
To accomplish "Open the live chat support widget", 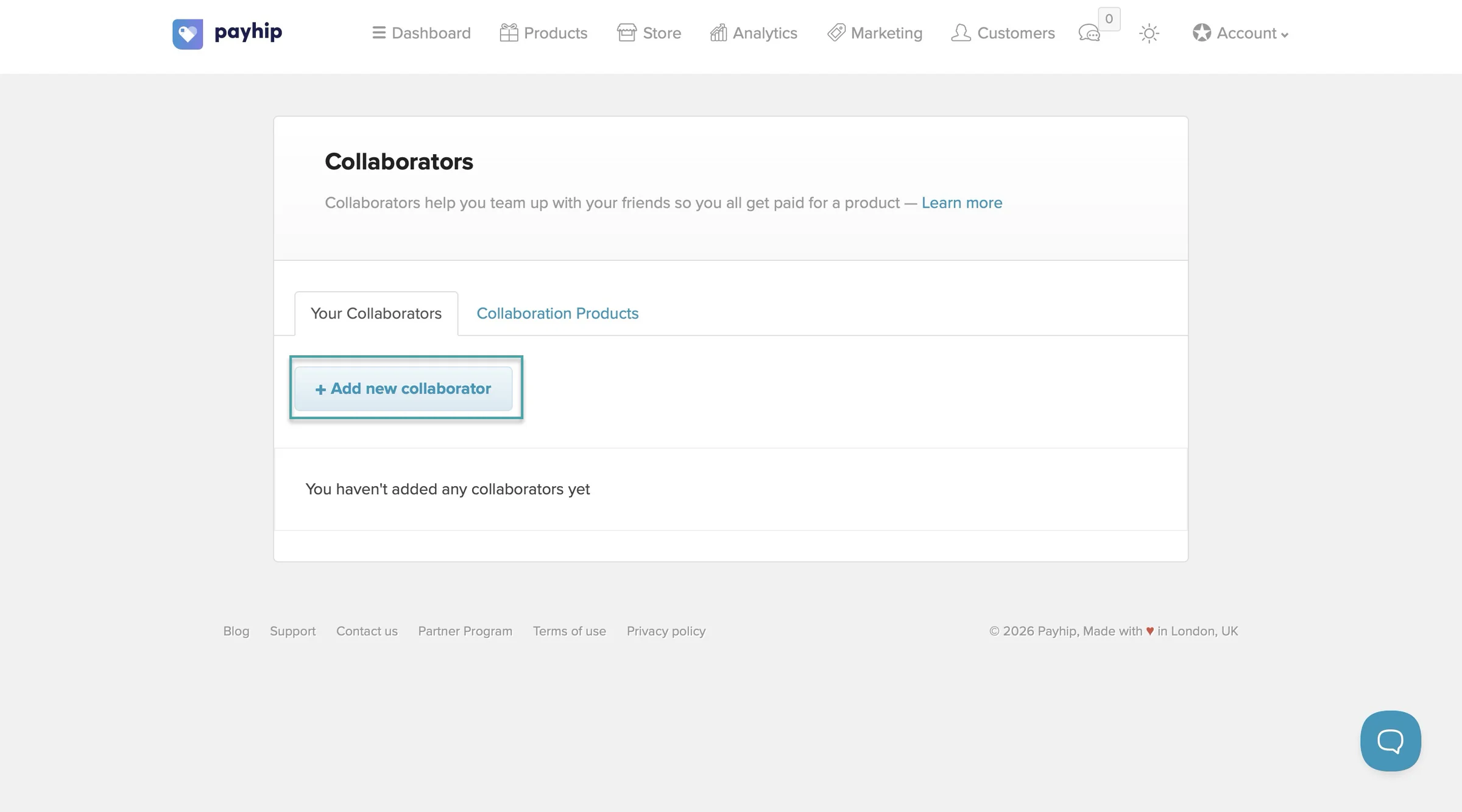I will click(1390, 741).
